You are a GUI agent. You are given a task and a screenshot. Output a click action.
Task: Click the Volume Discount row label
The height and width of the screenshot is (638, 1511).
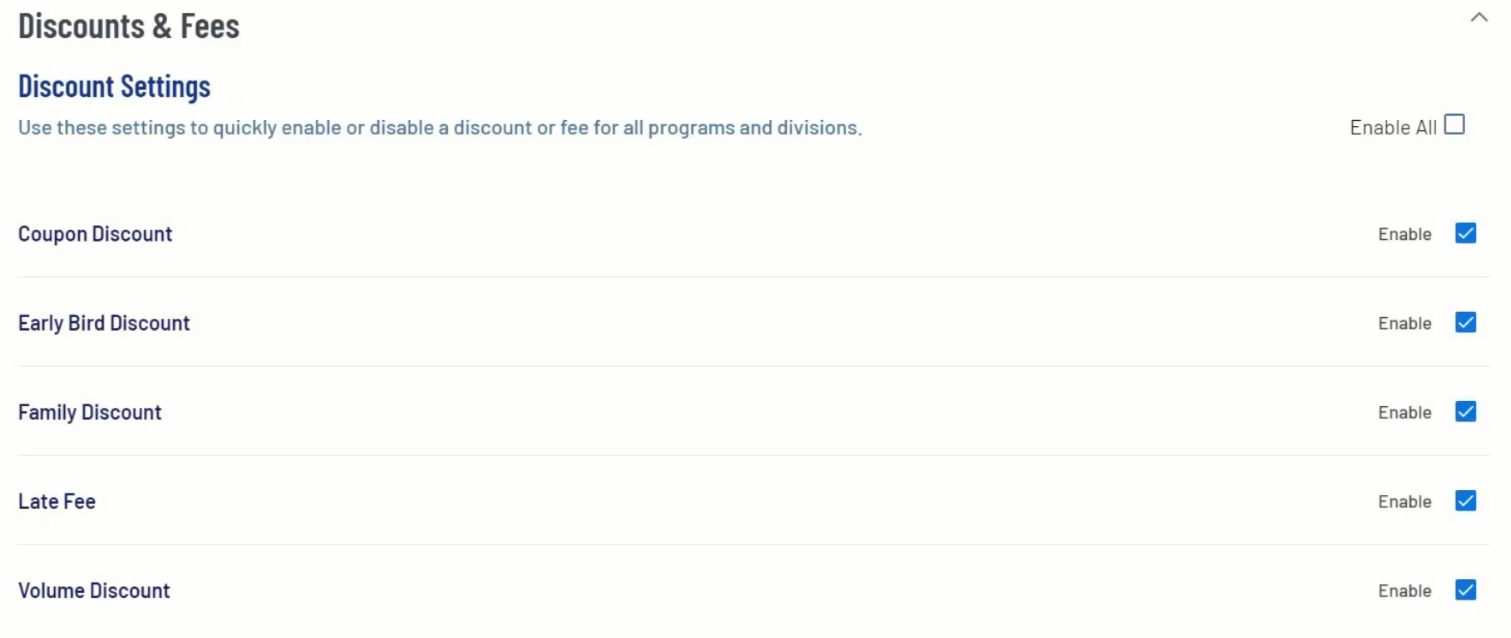[x=94, y=590]
